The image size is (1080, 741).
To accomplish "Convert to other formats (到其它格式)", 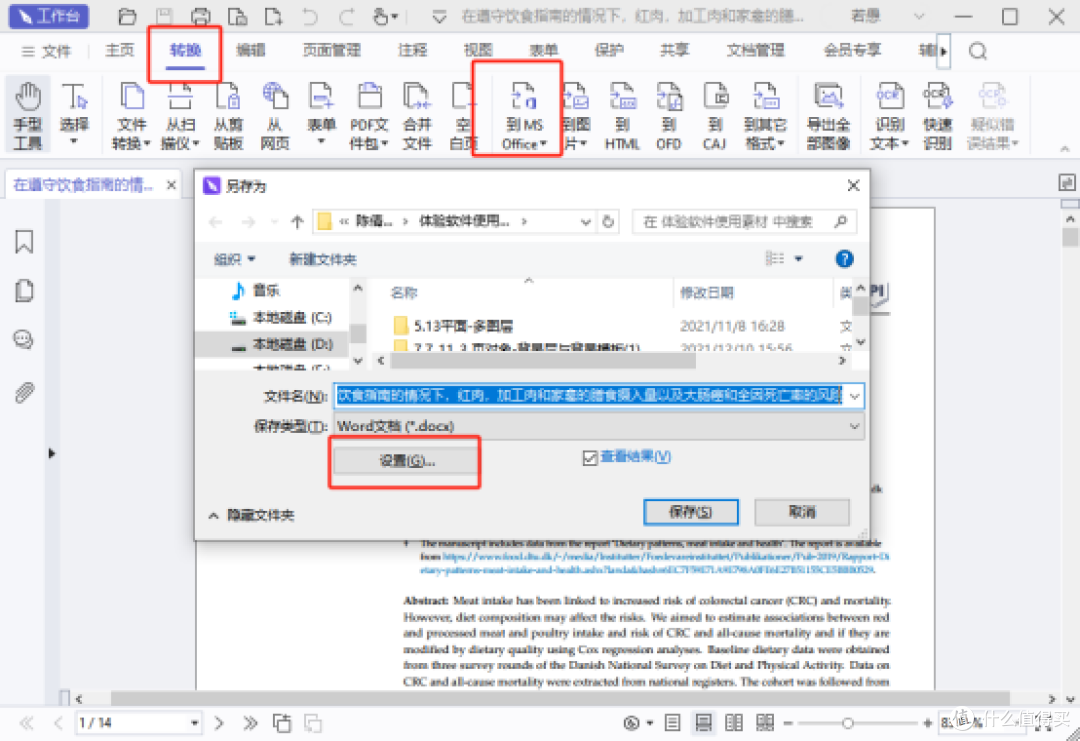I will point(765,114).
